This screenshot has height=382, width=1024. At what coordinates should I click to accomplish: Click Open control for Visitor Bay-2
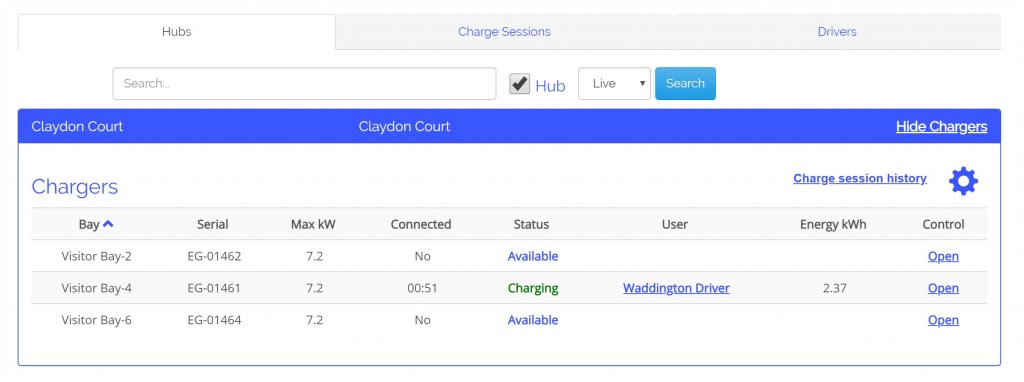click(x=943, y=256)
